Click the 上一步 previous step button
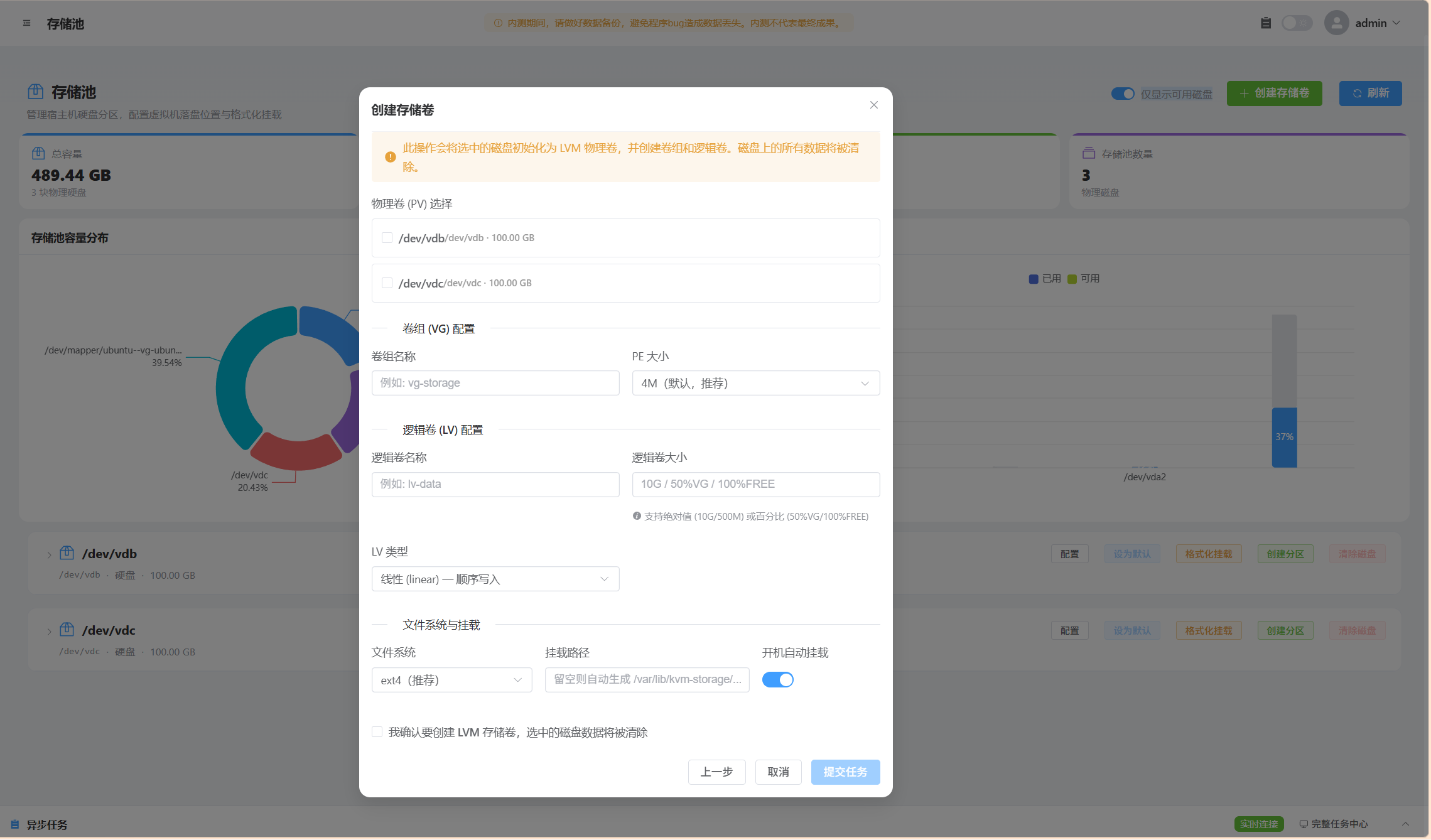 (717, 772)
